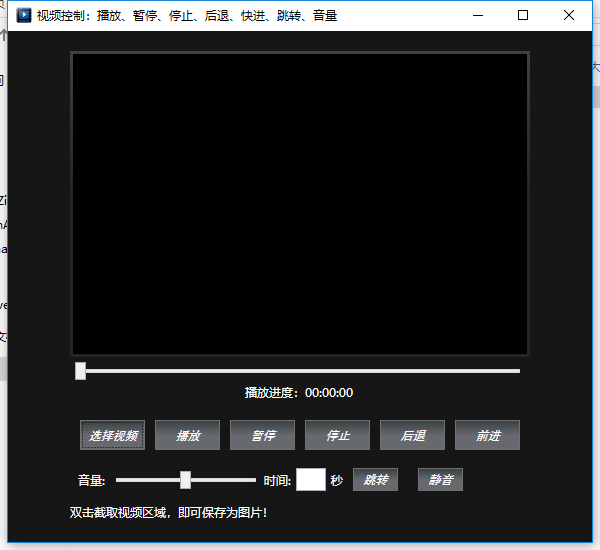Viewport: 600px width, 550px height.
Task: Stop the video with the 停止 button
Action: coord(338,436)
